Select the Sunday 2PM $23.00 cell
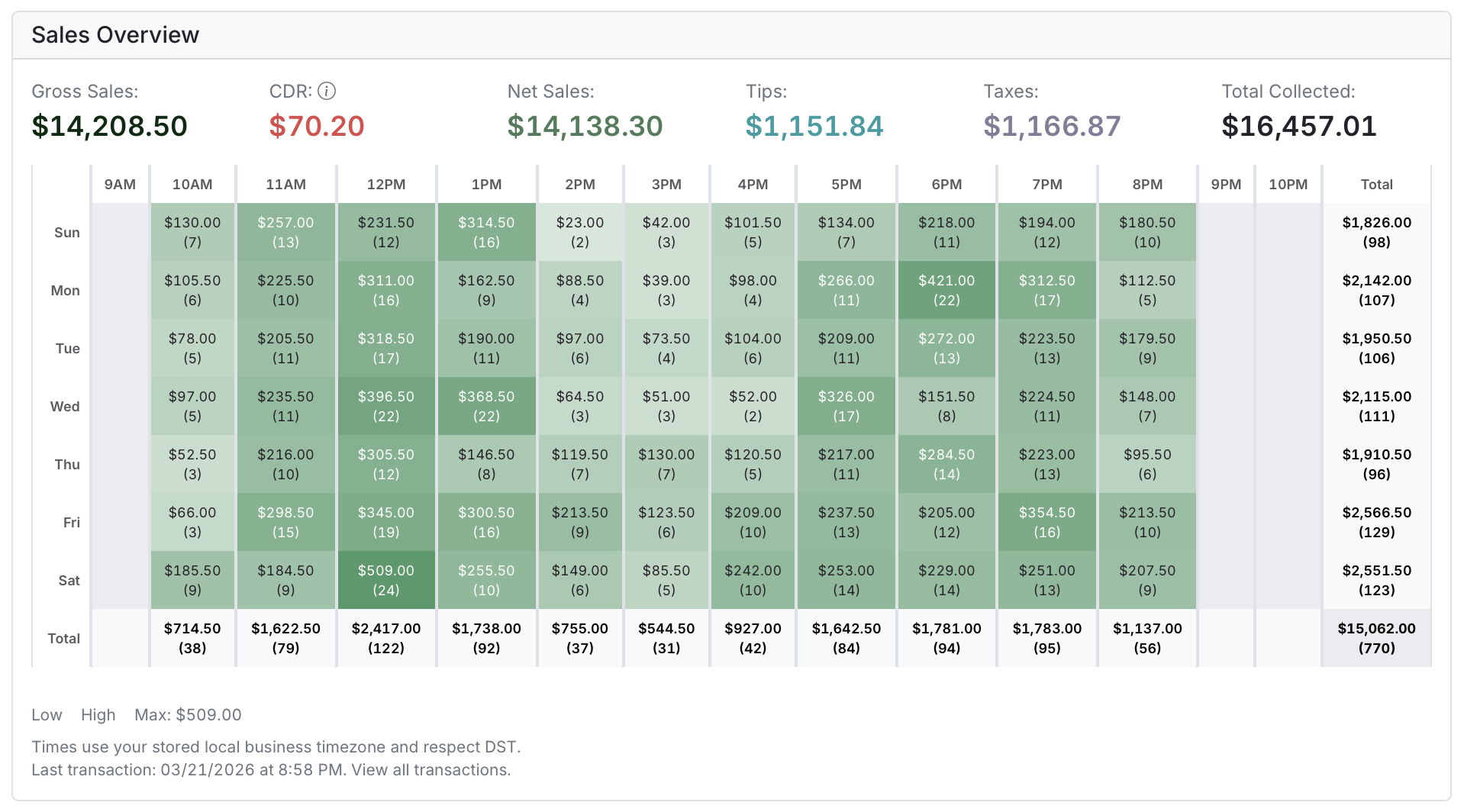1464x812 pixels. click(580, 232)
